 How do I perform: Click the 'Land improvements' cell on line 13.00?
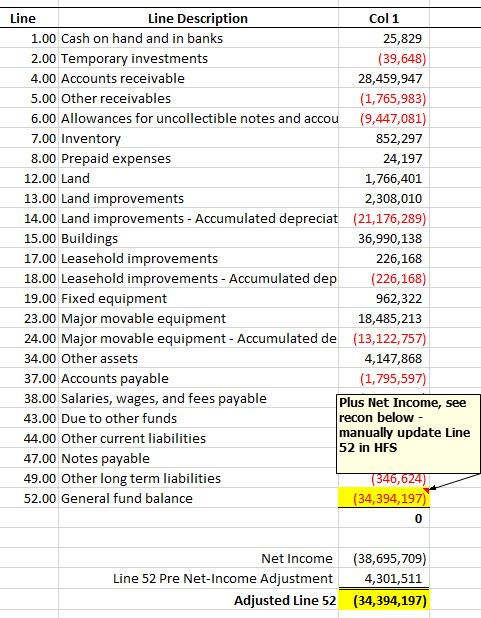click(198, 198)
